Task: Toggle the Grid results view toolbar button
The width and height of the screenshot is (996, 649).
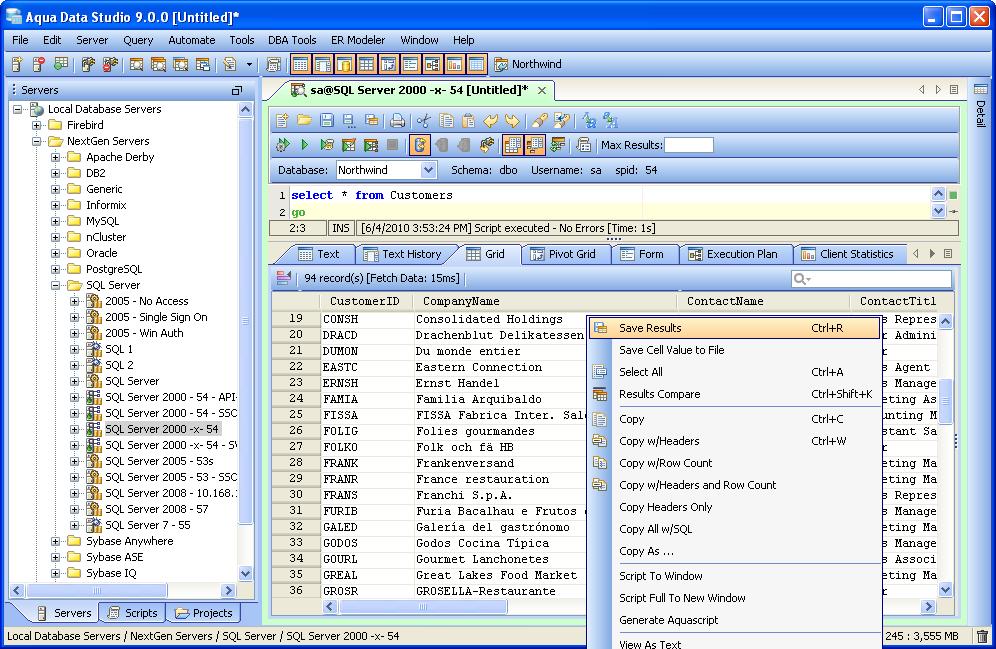Action: pyautogui.click(x=513, y=145)
